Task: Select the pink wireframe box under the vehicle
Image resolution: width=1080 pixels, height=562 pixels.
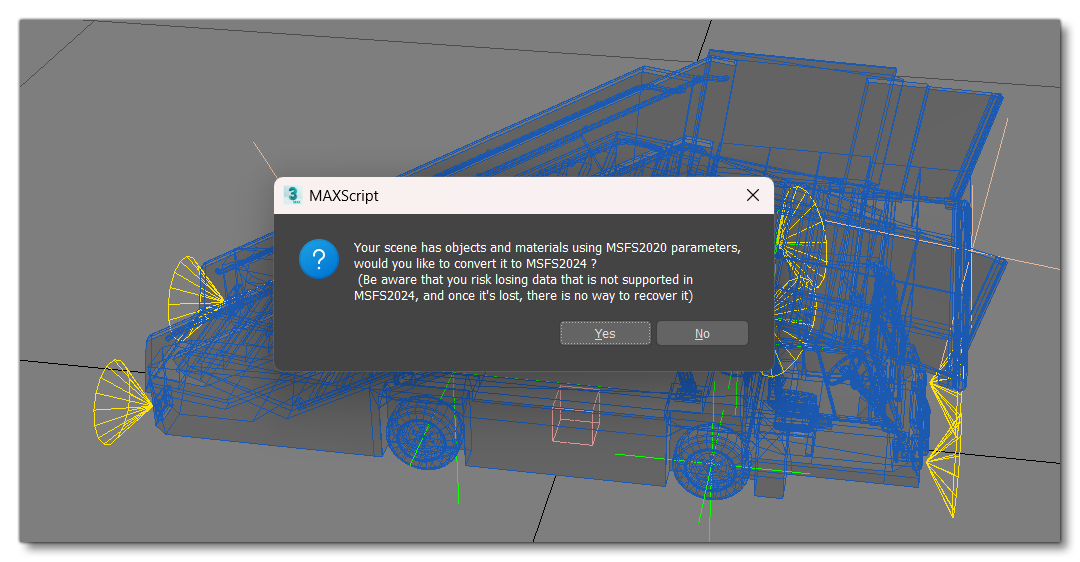Action: (576, 416)
